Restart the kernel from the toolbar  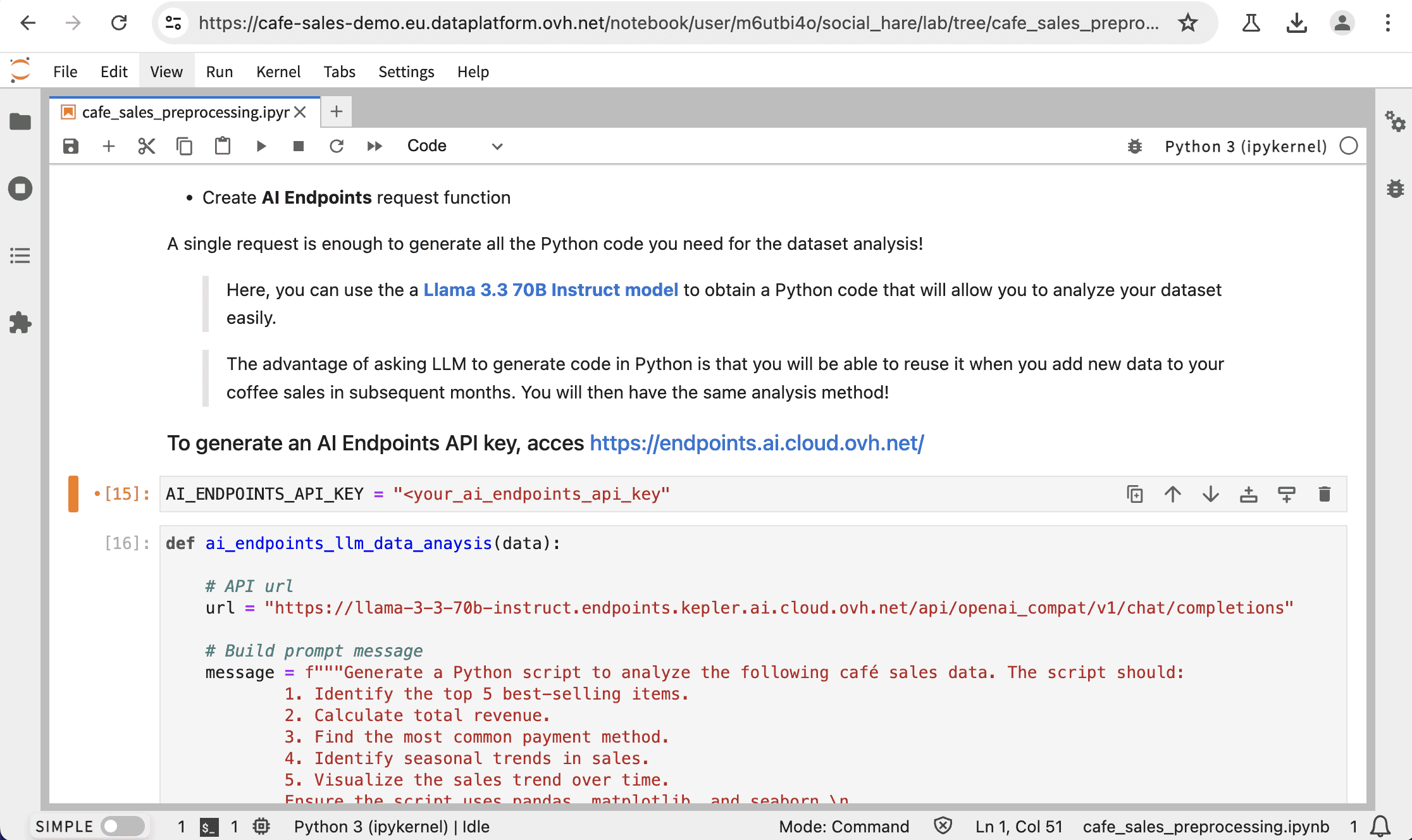pos(337,146)
